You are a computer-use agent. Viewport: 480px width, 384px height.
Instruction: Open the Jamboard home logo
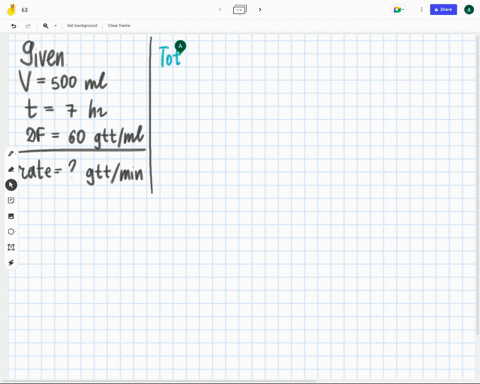[11, 10]
